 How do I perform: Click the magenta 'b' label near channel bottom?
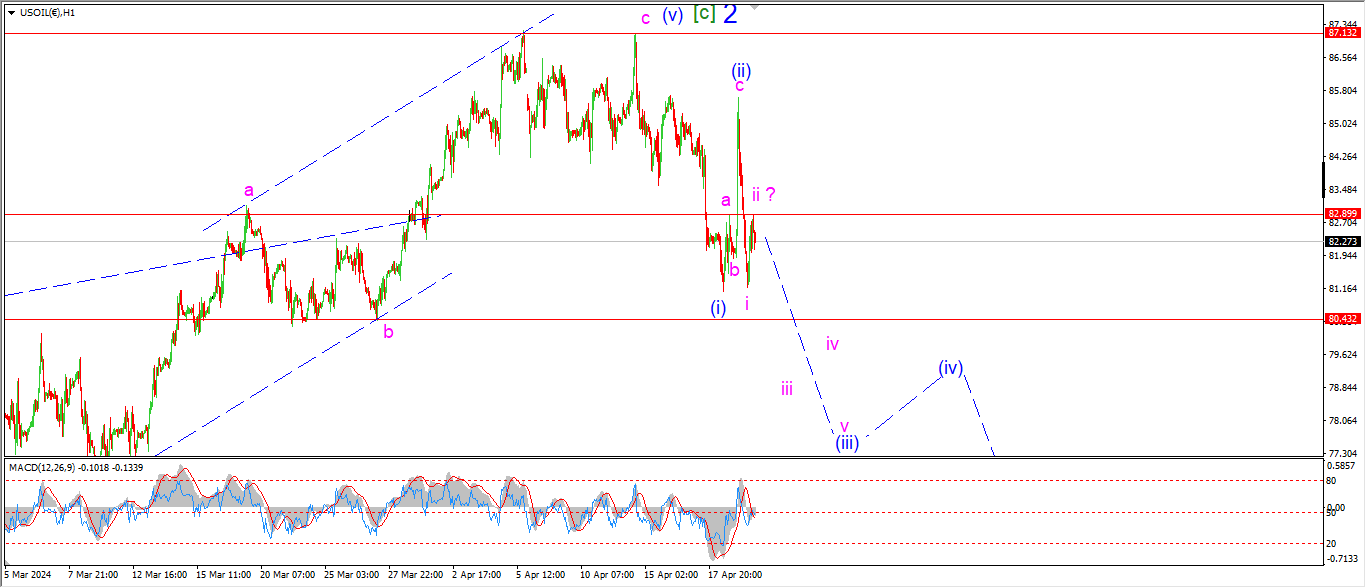[x=388, y=331]
